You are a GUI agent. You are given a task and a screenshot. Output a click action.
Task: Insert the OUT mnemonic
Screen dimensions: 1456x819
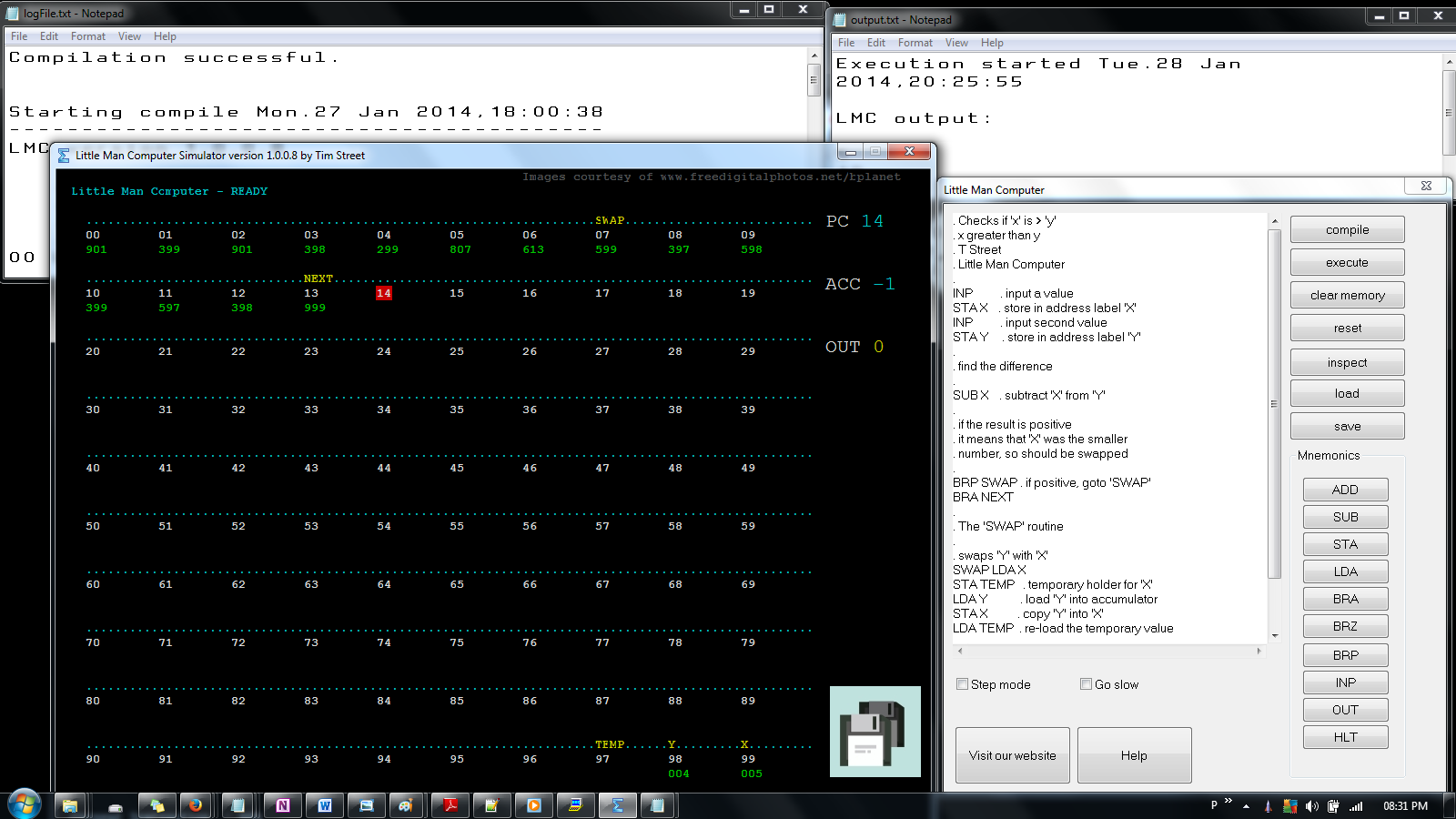tap(1345, 710)
